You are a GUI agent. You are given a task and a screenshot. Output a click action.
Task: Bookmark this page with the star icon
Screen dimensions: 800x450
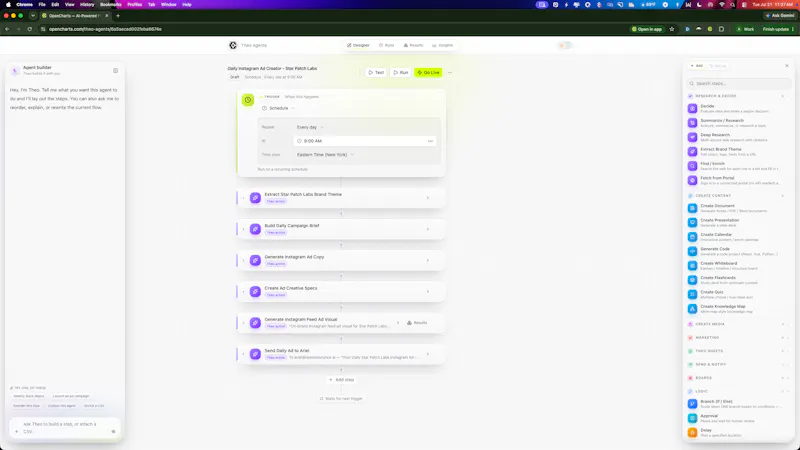click(672, 29)
